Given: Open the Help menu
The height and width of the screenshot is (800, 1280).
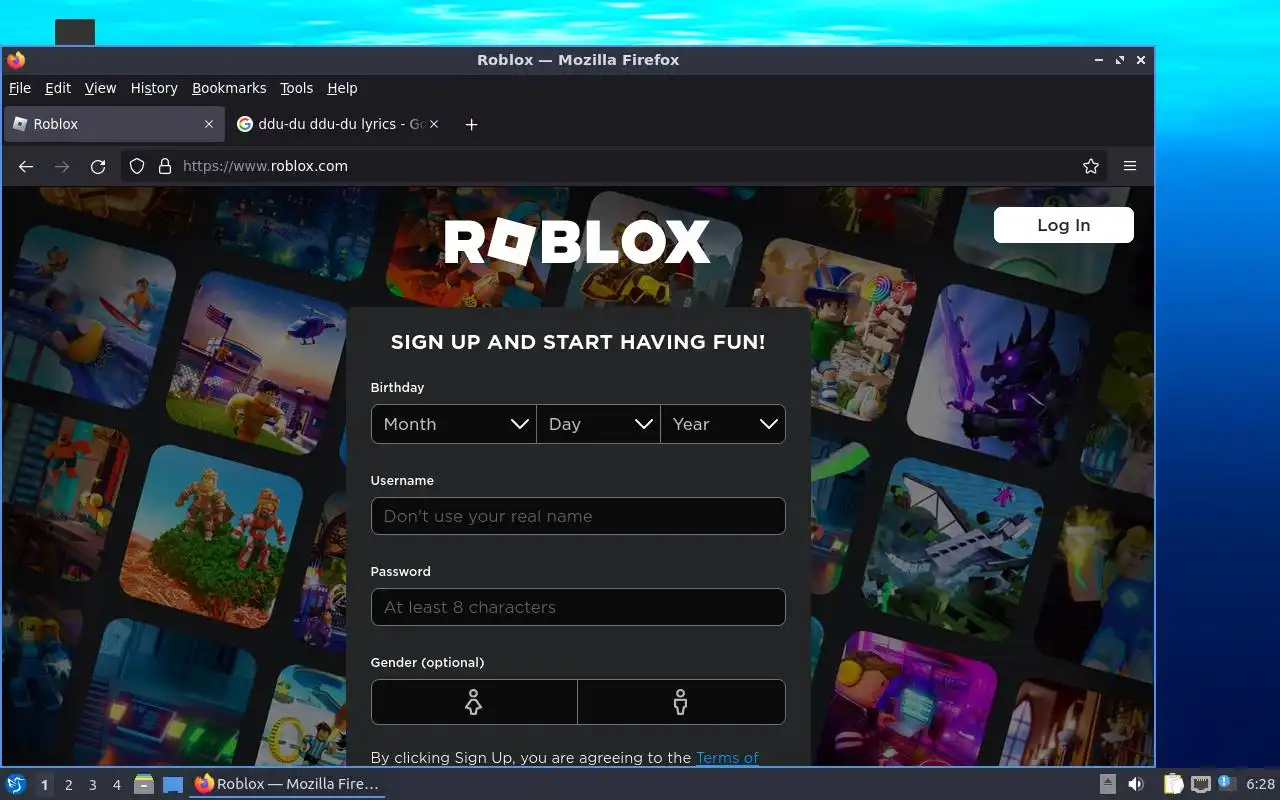Looking at the screenshot, I should [342, 88].
